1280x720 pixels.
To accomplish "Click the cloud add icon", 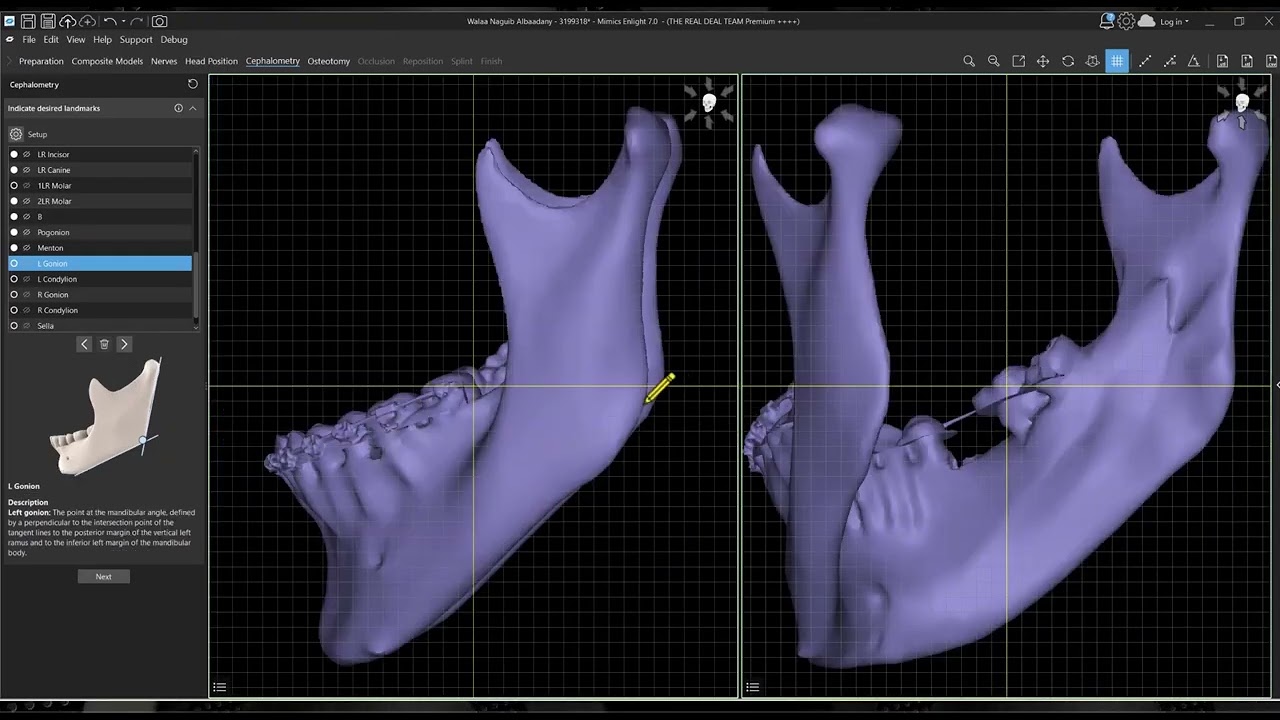I will (x=87, y=21).
